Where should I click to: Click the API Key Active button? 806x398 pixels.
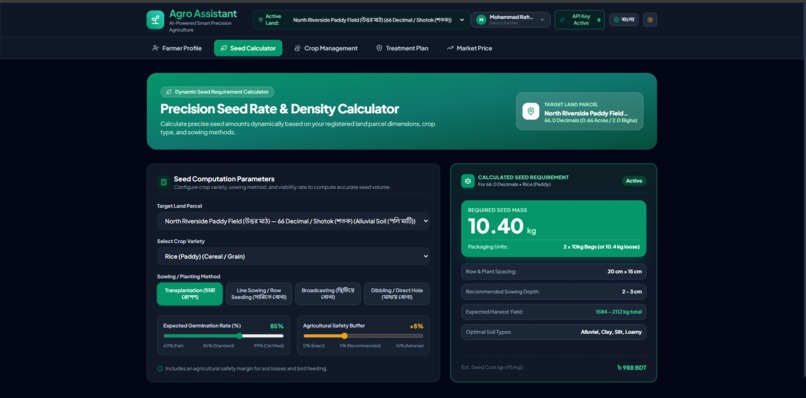[579, 20]
